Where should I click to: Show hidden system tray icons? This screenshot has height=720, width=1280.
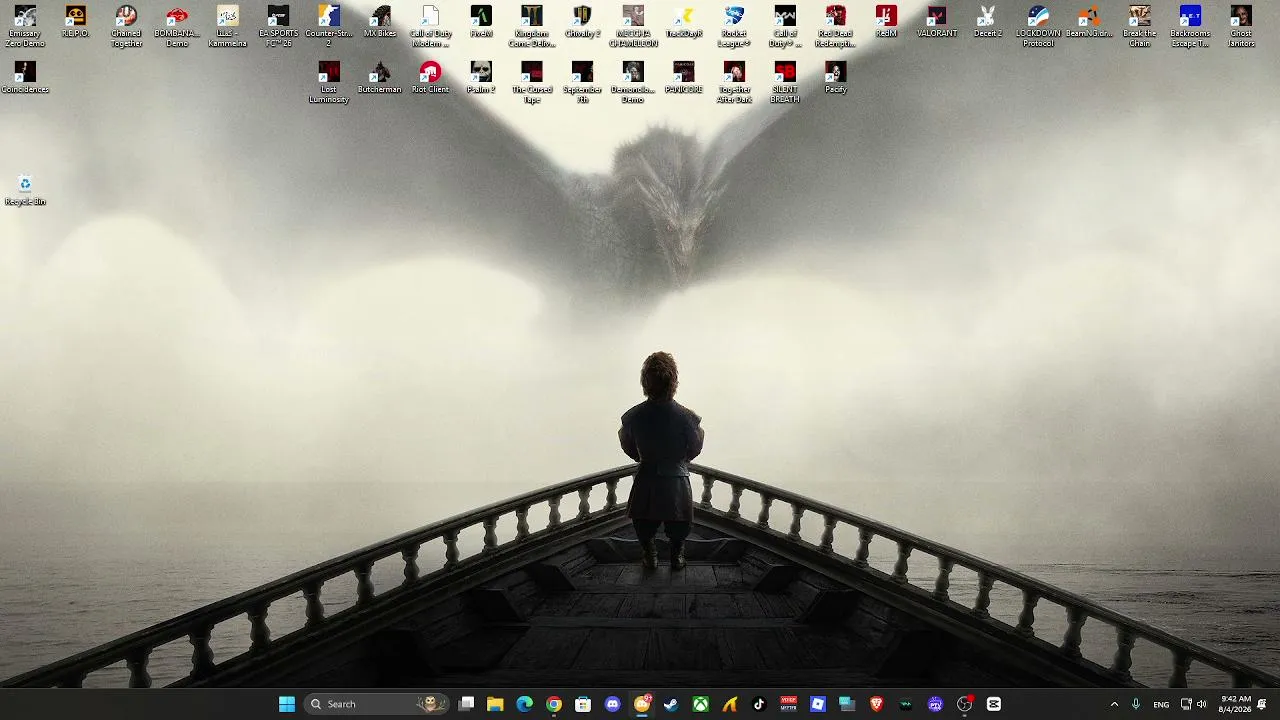[1114, 704]
